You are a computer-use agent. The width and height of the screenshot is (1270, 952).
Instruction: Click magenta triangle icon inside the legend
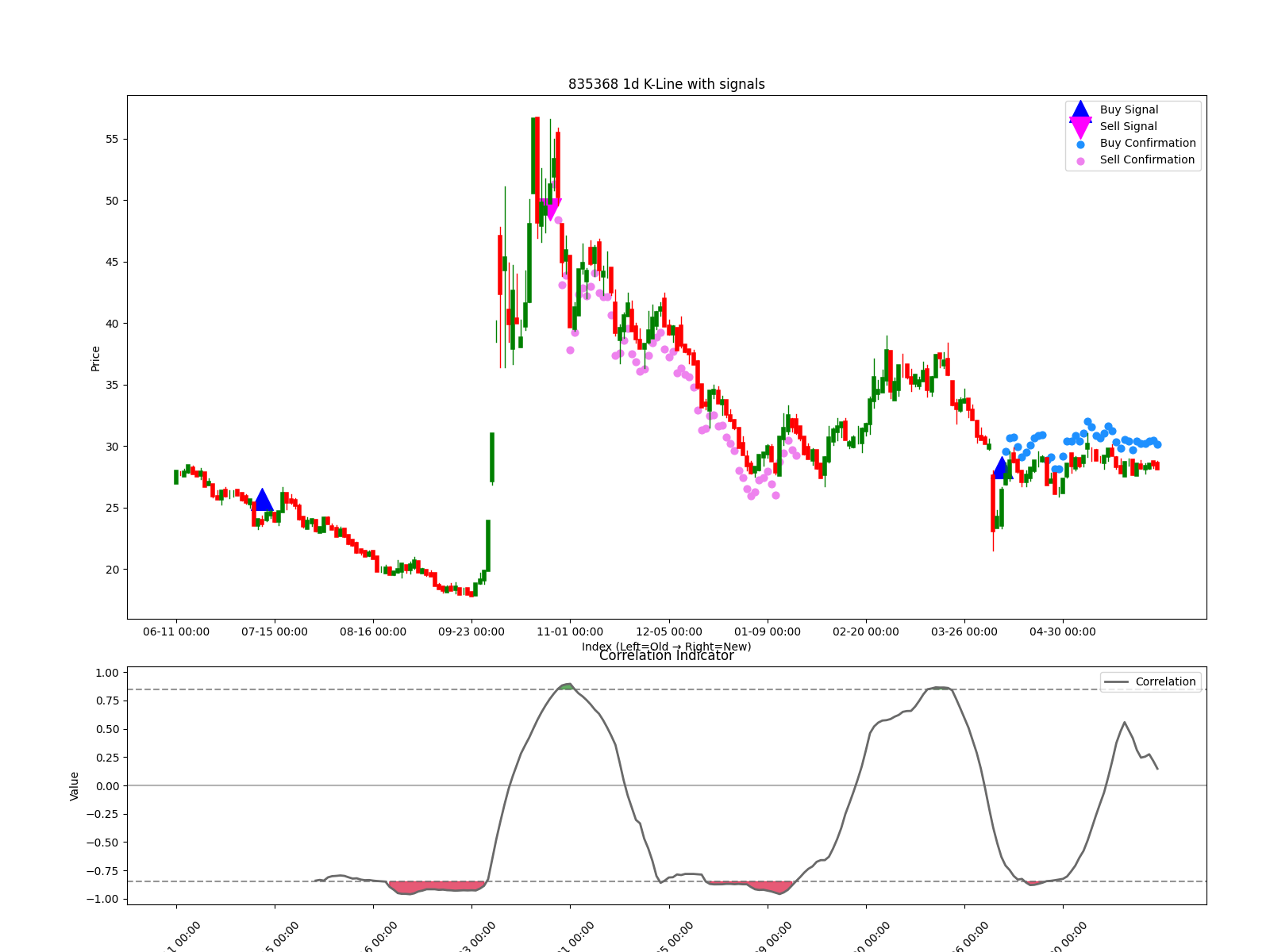click(x=1080, y=127)
